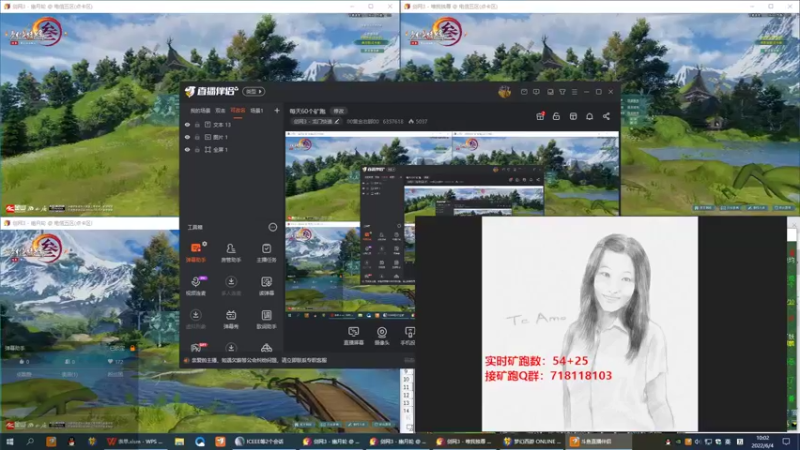
Task: Select the 虚拟形象 tool
Action: [196, 319]
